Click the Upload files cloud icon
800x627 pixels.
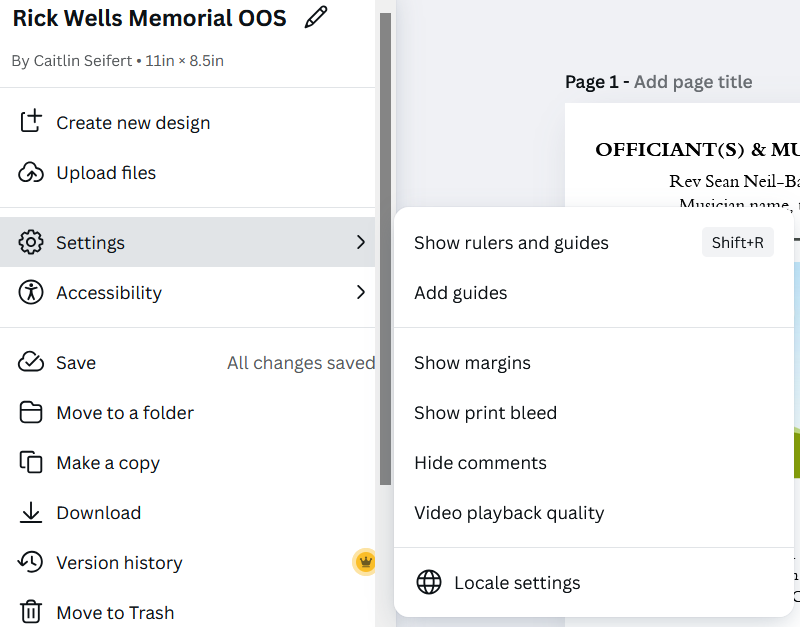31,172
